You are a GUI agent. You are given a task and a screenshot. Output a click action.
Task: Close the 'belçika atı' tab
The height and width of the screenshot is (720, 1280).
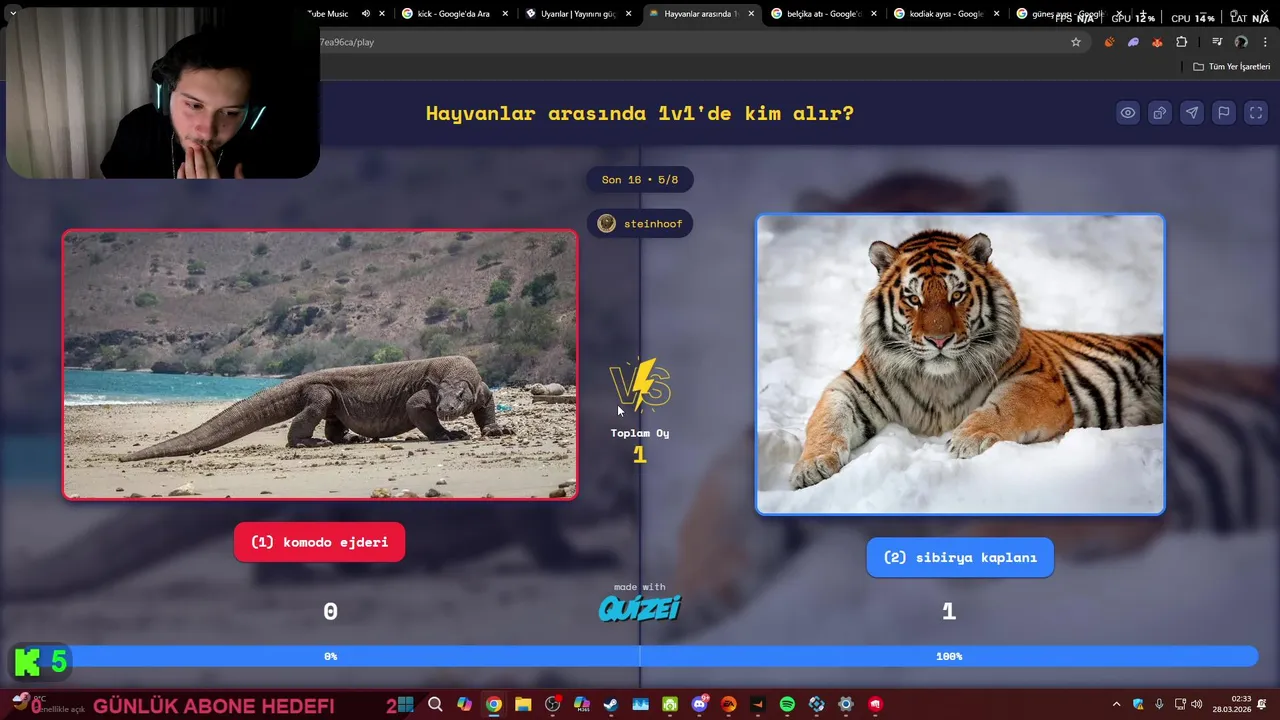coord(874,14)
